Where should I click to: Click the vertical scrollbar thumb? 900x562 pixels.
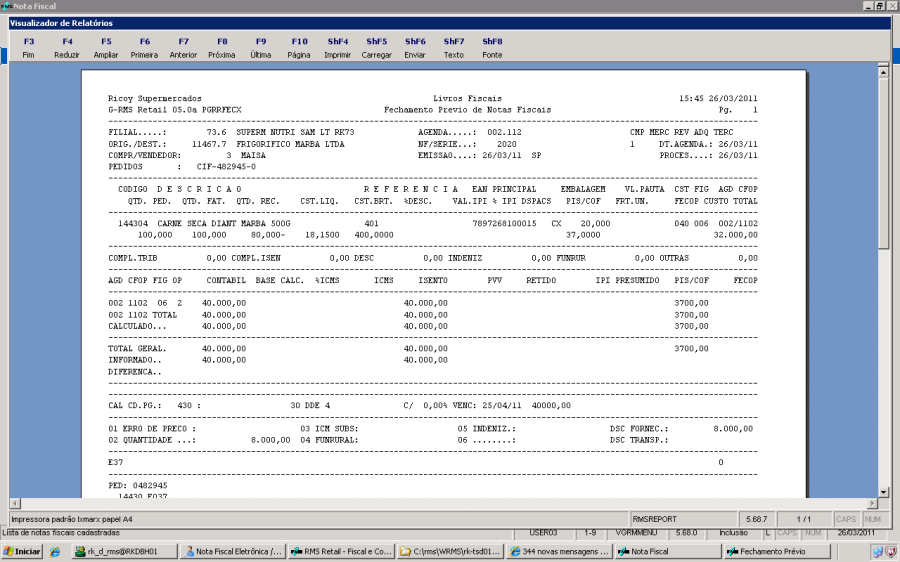pos(883,164)
